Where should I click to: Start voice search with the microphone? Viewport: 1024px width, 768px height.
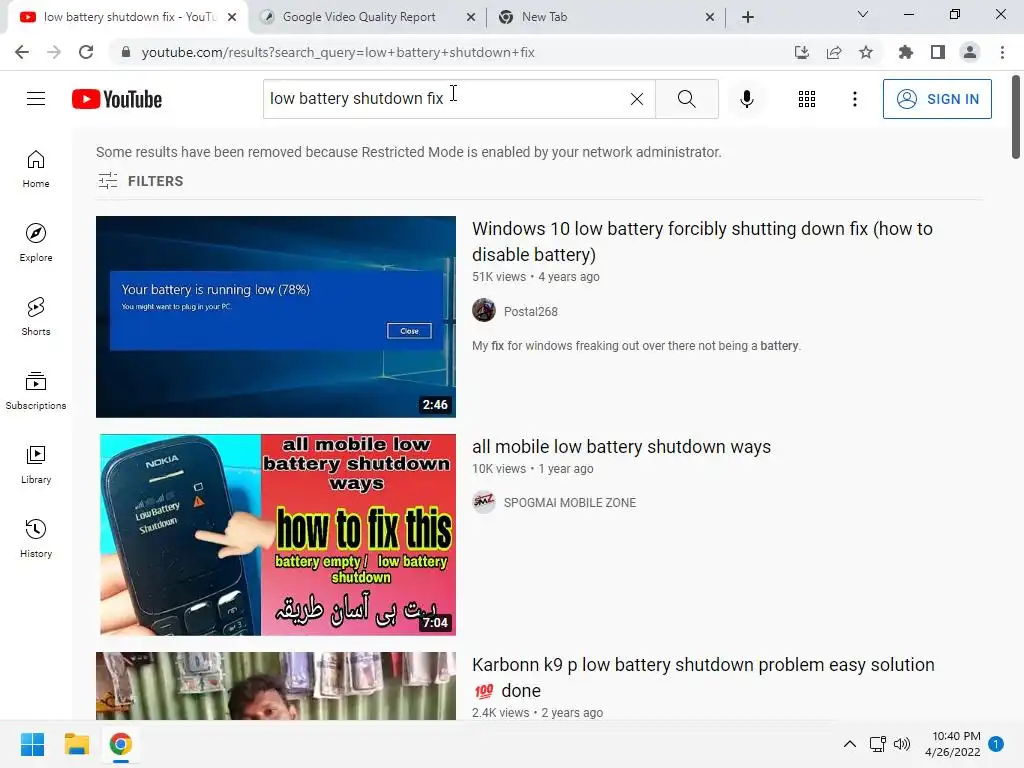[x=746, y=99]
